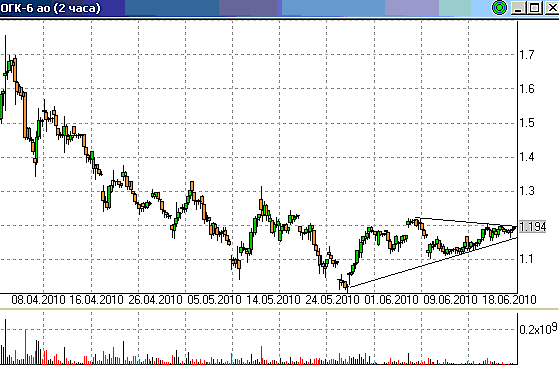Click the 1.3 price axis label
560x366 pixels.
[527, 191]
